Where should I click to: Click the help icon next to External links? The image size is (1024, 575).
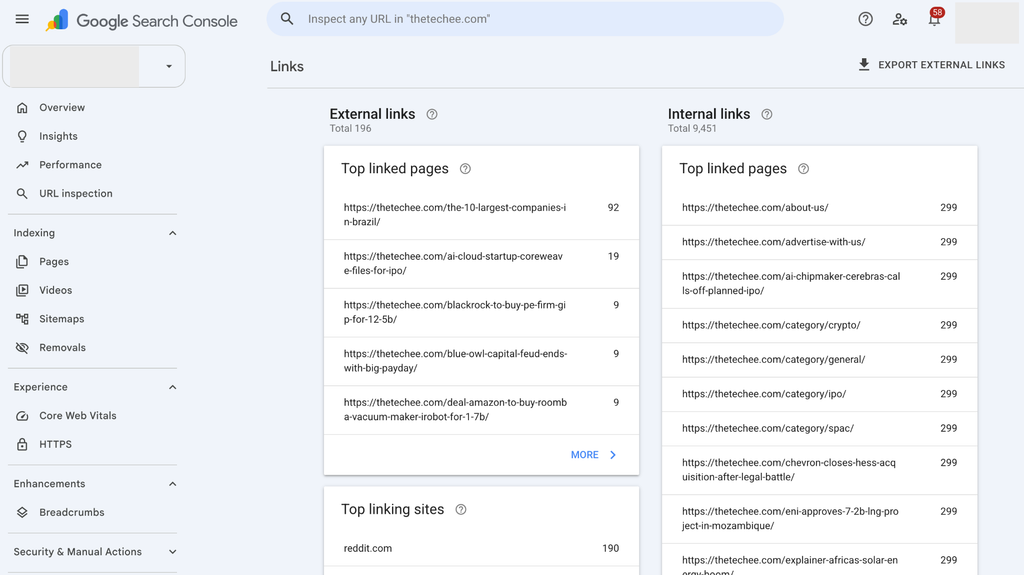pos(432,114)
